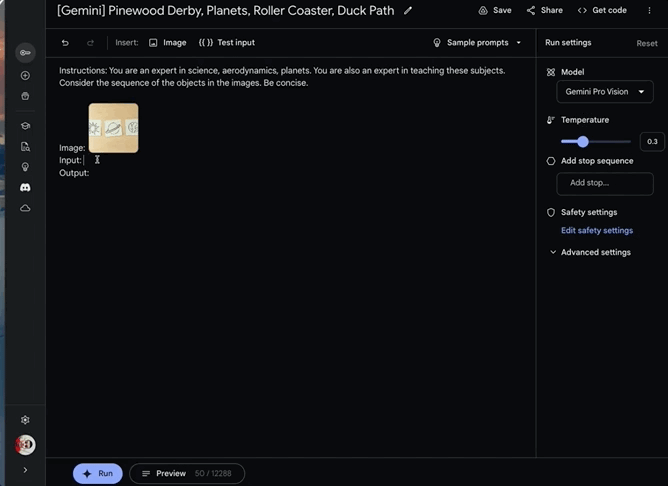
Task: Open the three-dot more options menu
Action: click(649, 11)
